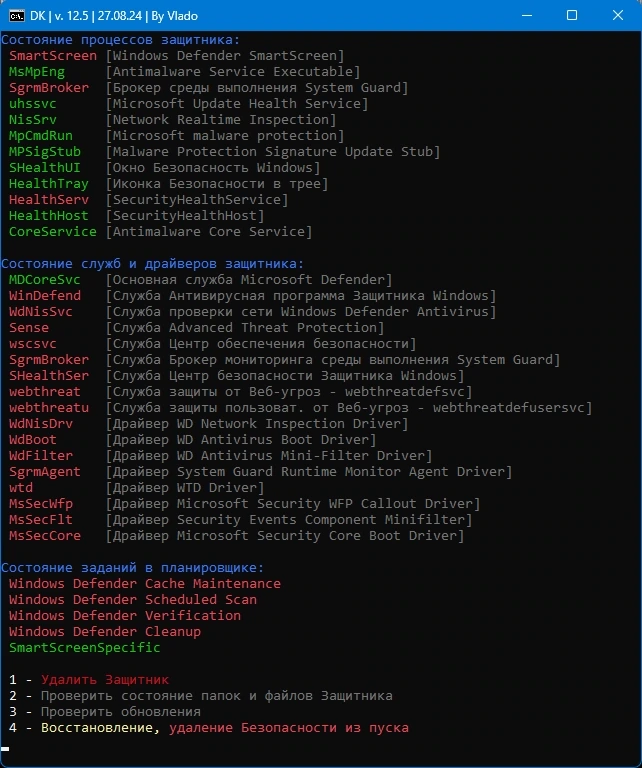
Task: Click '[Основная служба Microsoft Defender]' description
Action: [x=249, y=280]
